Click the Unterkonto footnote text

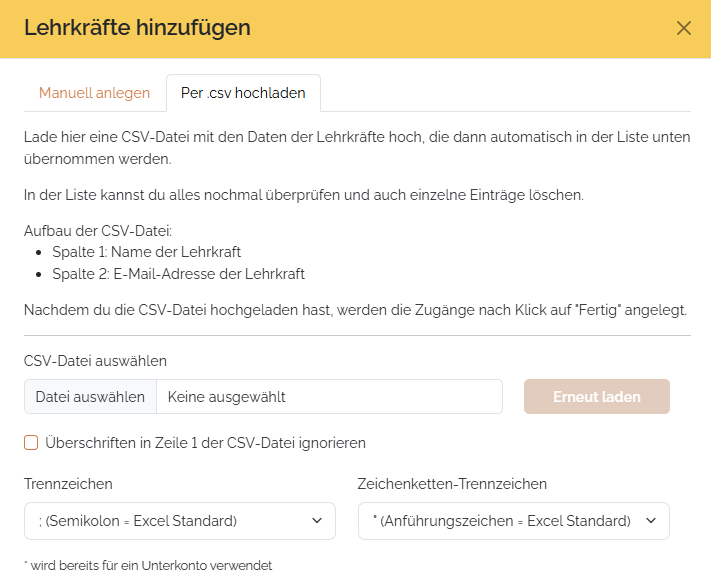[148, 566]
